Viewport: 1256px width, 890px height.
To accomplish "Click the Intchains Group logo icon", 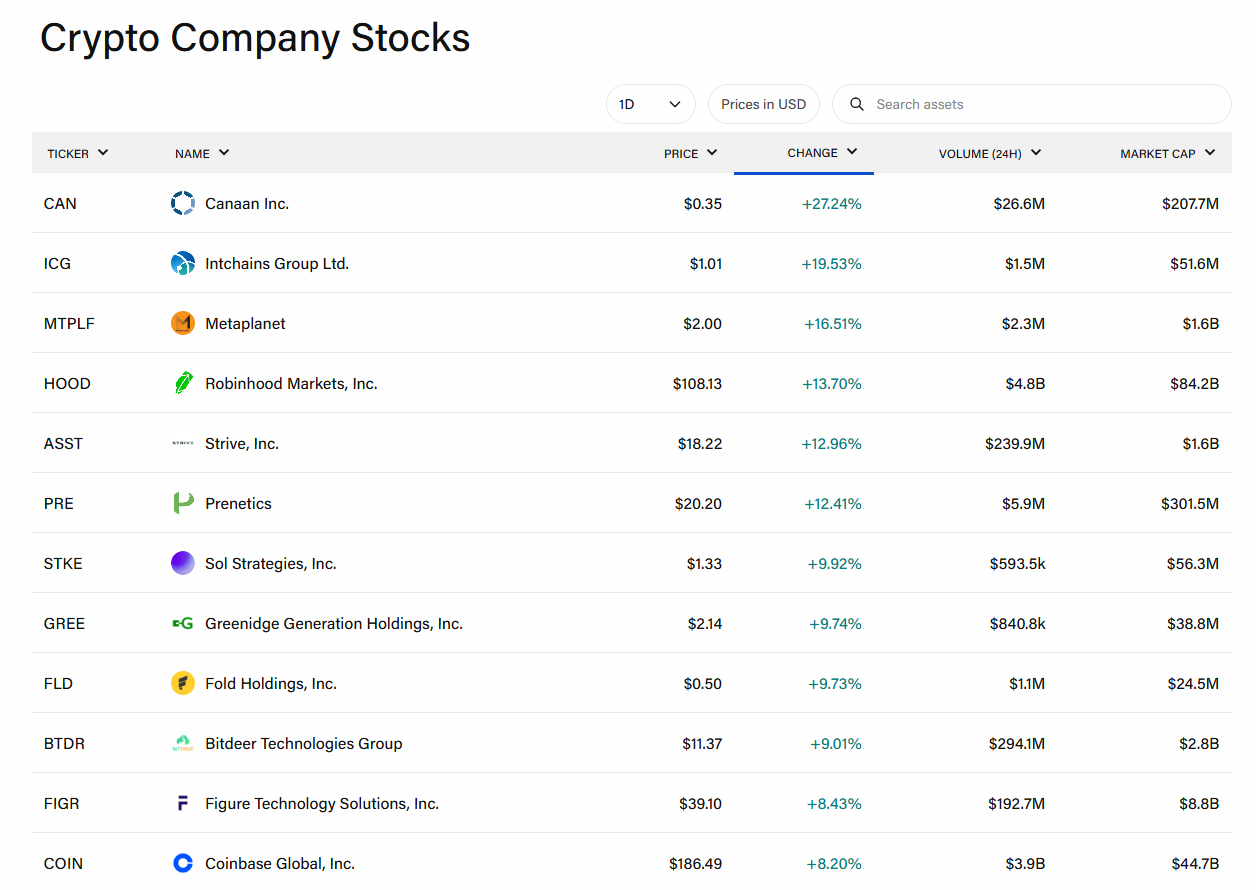I will click(183, 264).
